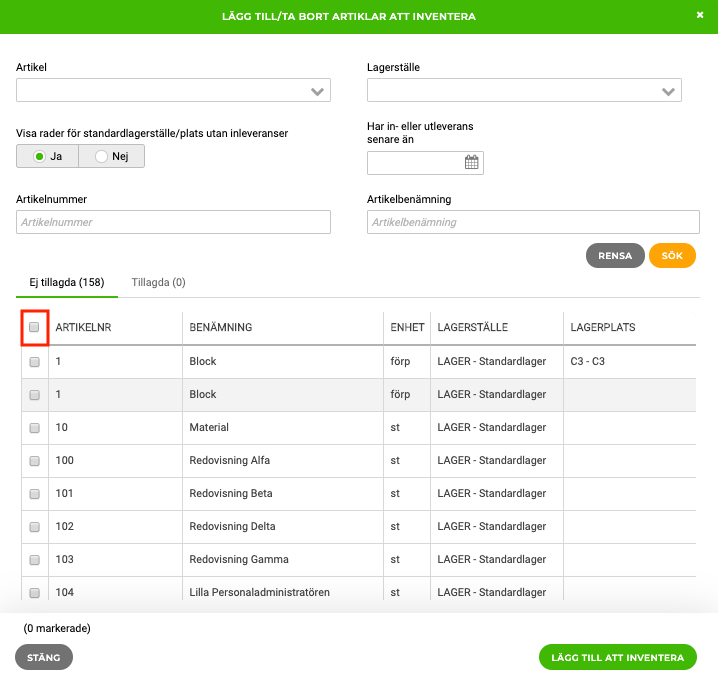Click the SÖK button
This screenshot has width=718, height=684.
click(672, 255)
